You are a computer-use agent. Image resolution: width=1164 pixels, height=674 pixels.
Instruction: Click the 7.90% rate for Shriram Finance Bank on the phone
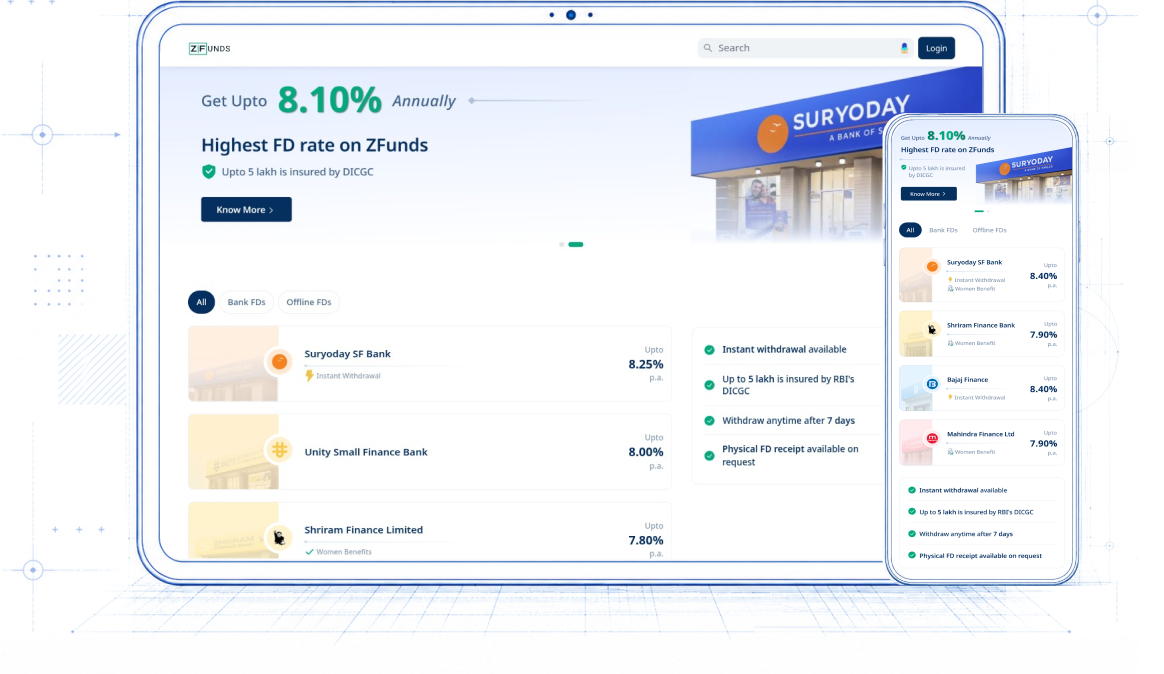pos(1043,335)
